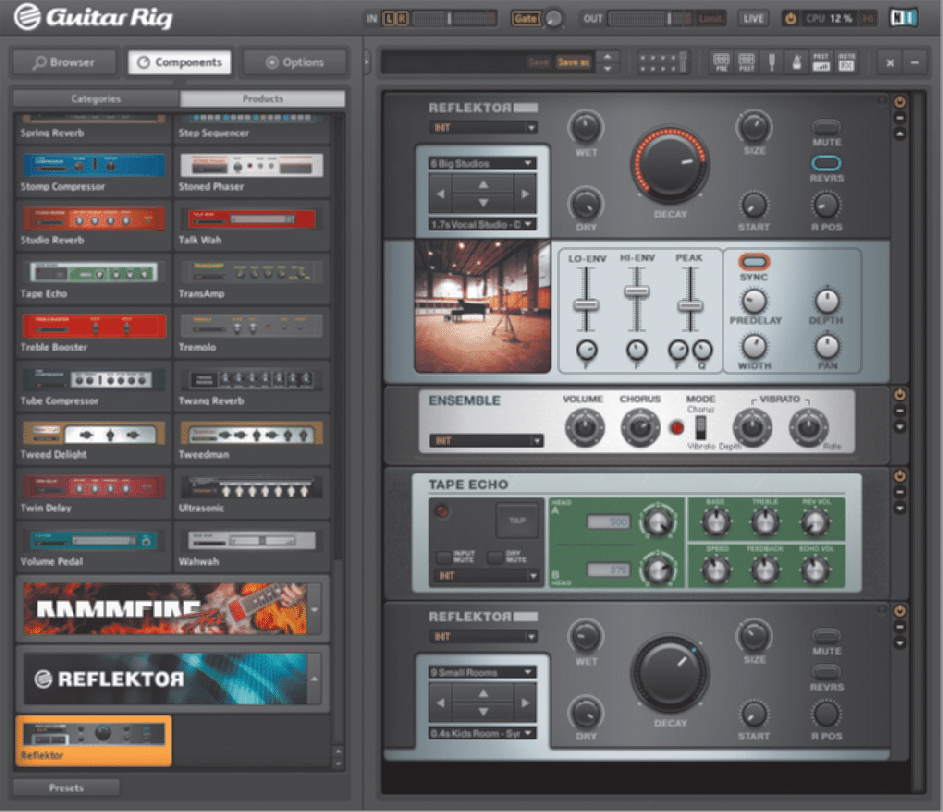This screenshot has height=812, width=943.
Task: Add the Stoned Phaser component
Action: [251, 171]
